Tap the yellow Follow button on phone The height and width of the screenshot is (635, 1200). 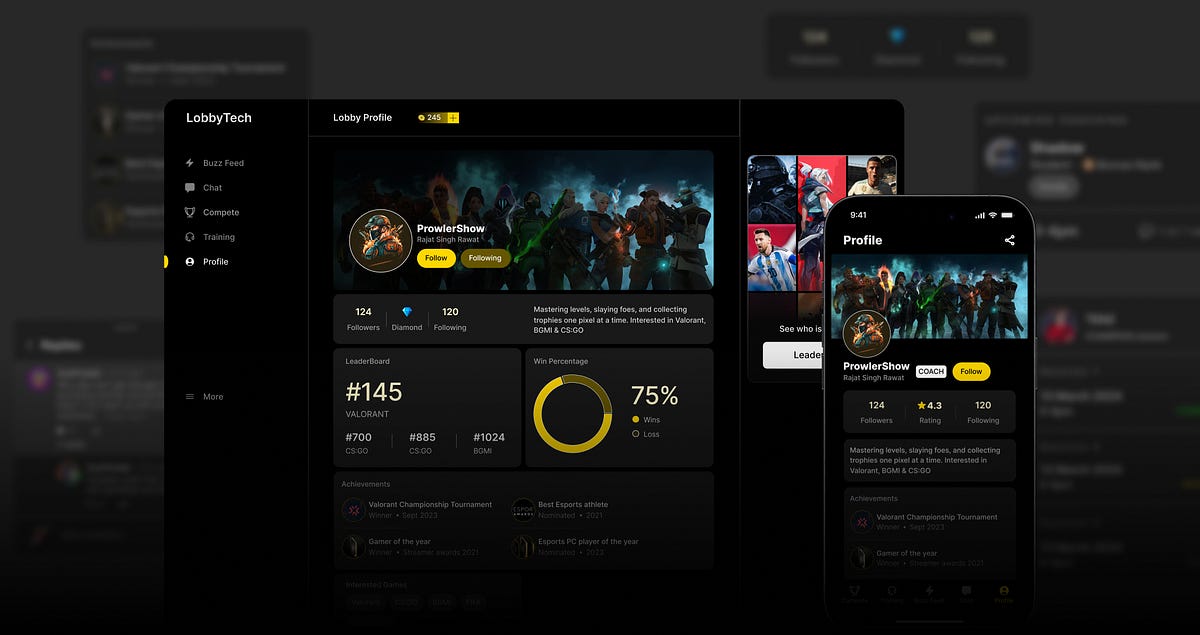tap(971, 371)
